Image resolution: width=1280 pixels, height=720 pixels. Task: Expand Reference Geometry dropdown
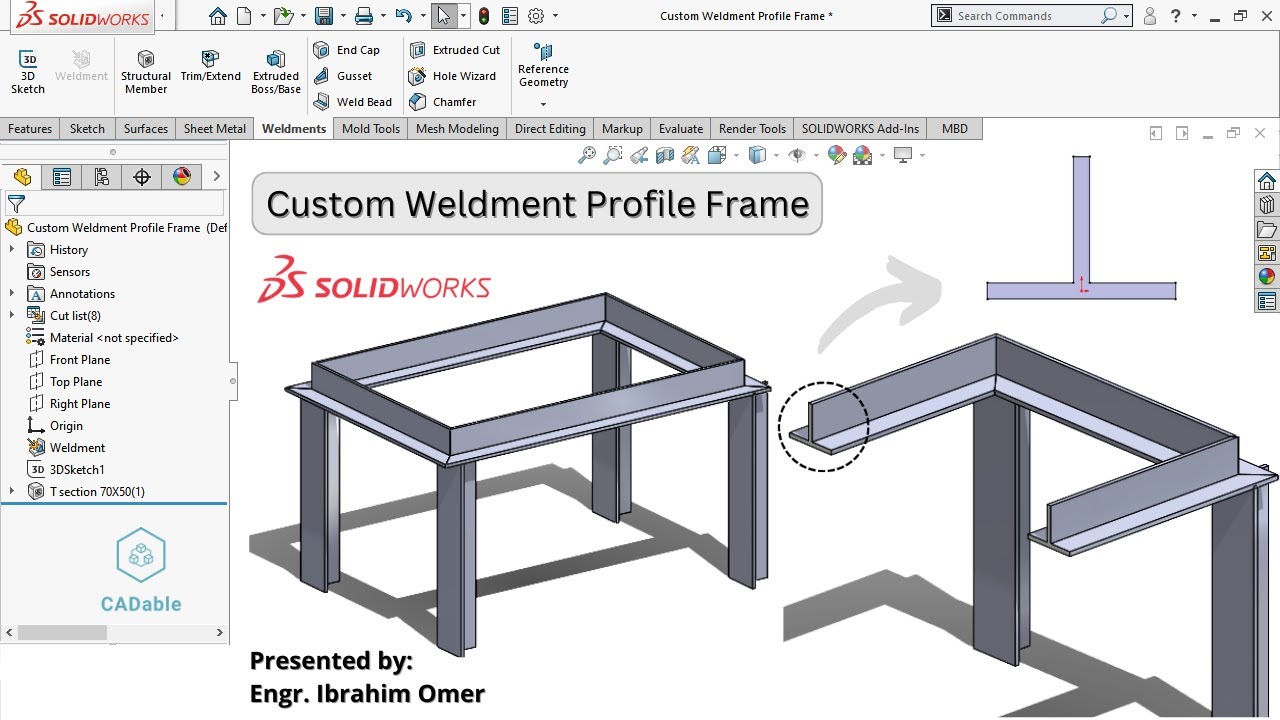[543, 104]
